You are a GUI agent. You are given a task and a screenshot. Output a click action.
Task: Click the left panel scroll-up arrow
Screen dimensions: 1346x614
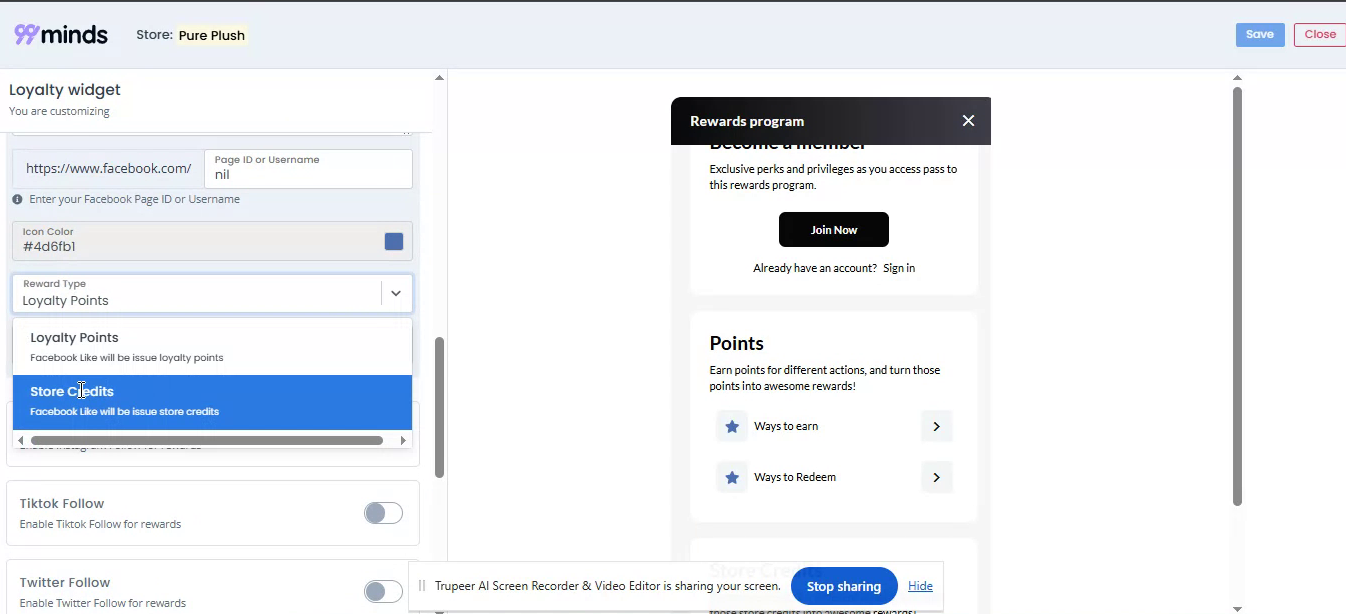[440, 77]
